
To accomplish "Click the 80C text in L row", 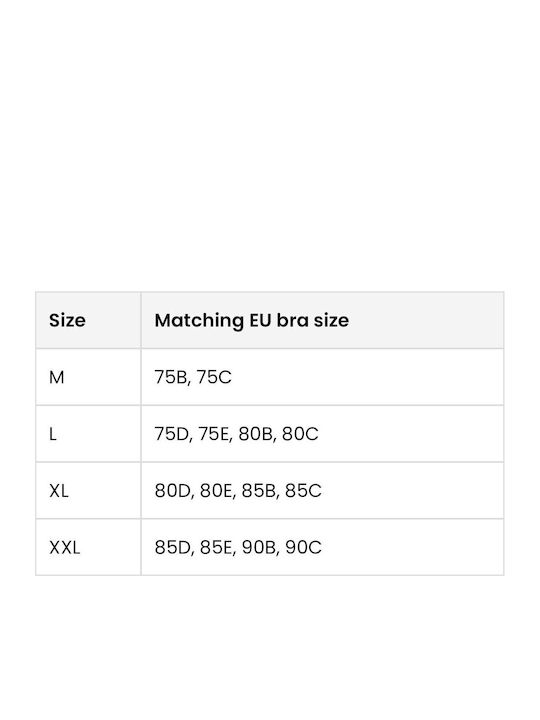I will click(x=300, y=434).
